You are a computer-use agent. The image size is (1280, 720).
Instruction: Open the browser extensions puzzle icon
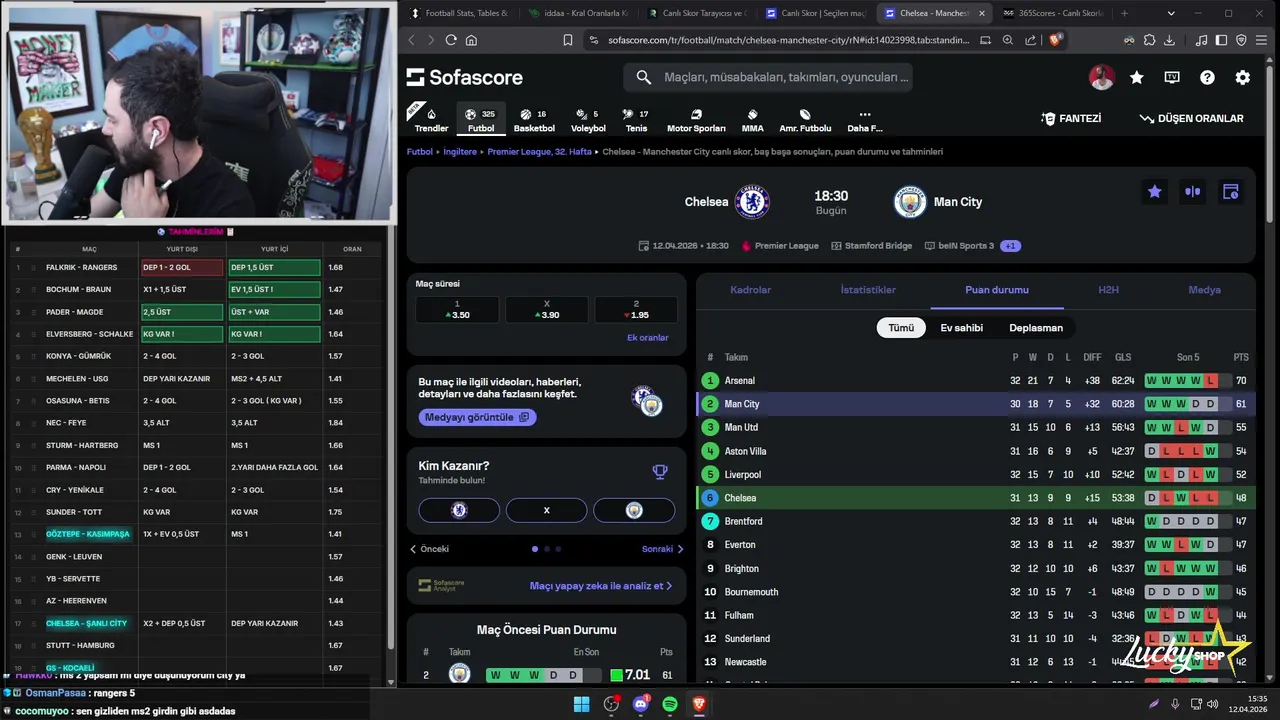pyautogui.click(x=1149, y=40)
